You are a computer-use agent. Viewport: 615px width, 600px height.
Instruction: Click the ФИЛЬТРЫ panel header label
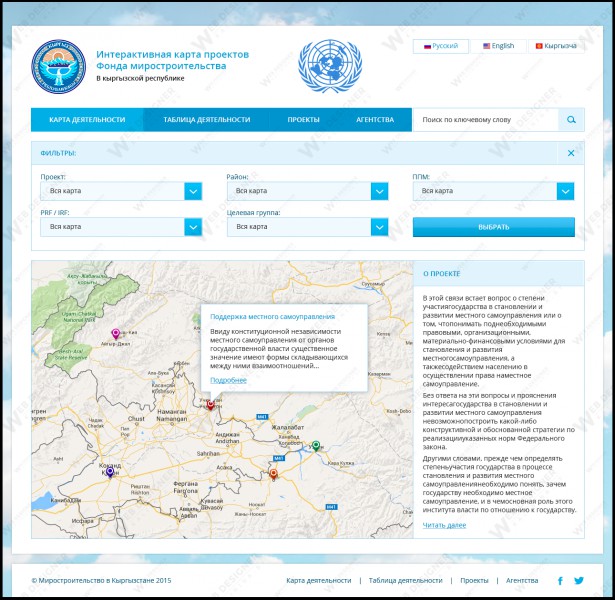click(58, 153)
